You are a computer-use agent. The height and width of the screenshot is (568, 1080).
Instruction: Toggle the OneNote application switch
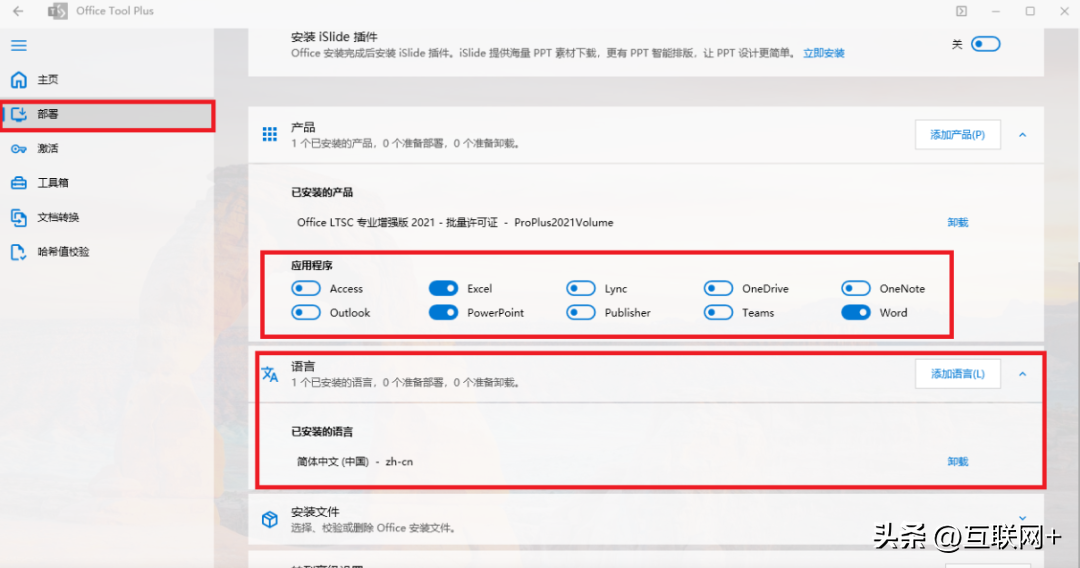click(856, 288)
